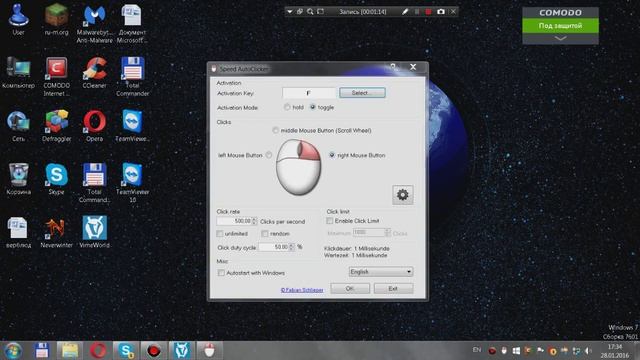Click the EN language indicator in tray
Image resolution: width=640 pixels, height=360 pixels.
(476, 350)
